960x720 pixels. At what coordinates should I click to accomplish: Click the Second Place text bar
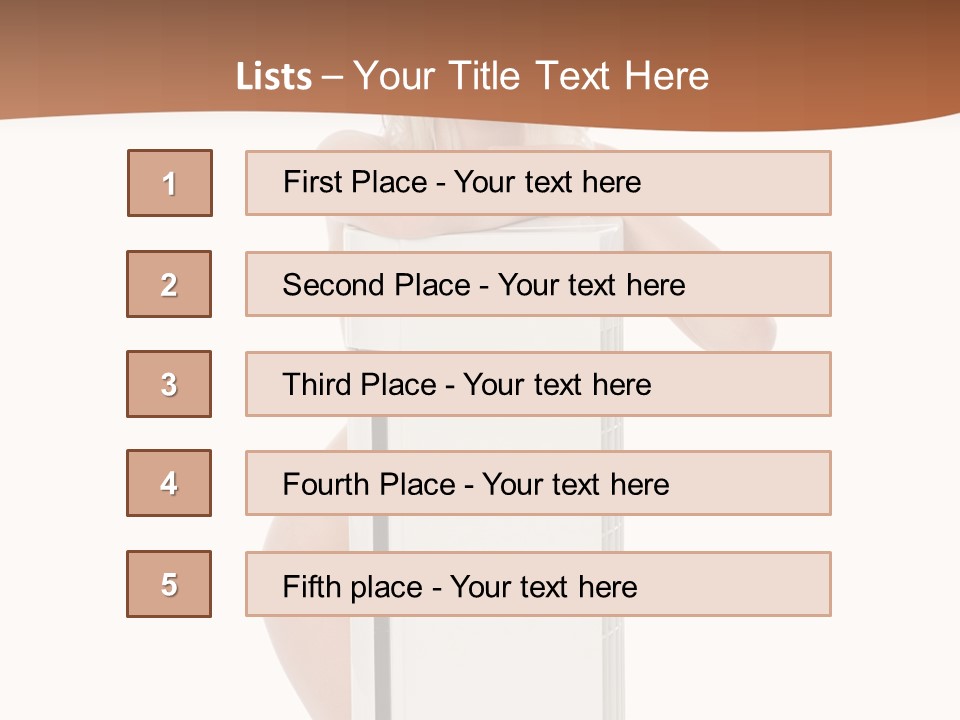(538, 284)
